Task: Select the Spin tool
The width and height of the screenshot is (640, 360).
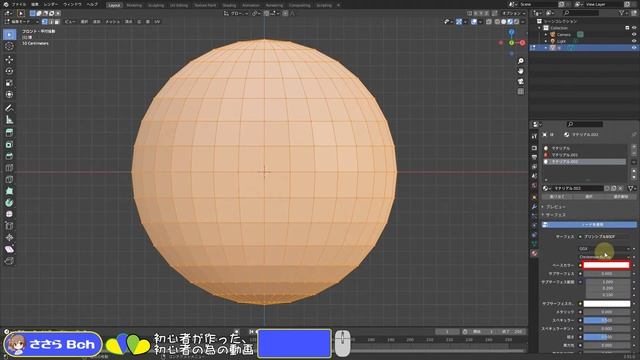Action: pos(9,202)
